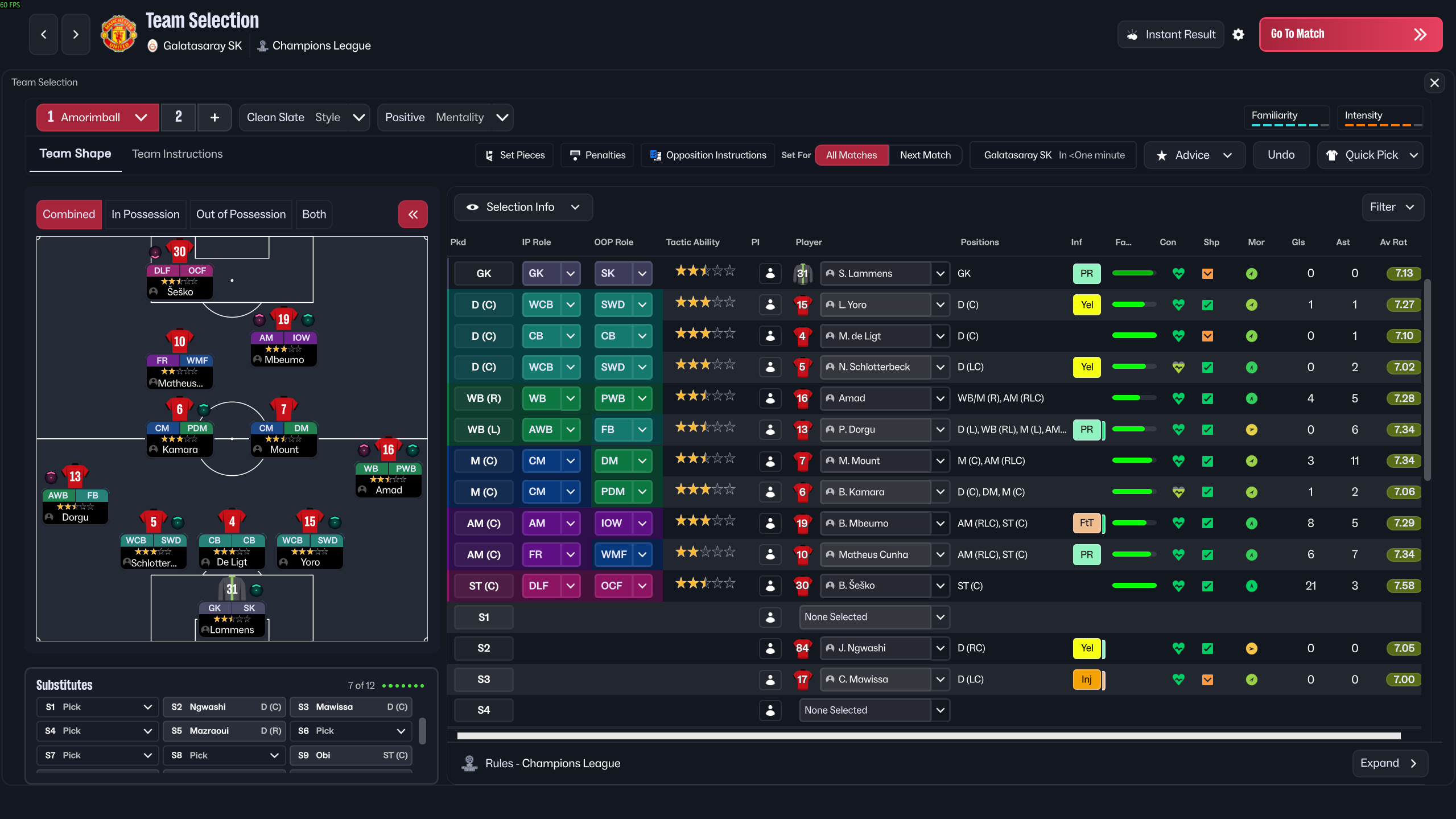Click the Undo button
Screen dimensions: 1456x819
click(1280, 155)
